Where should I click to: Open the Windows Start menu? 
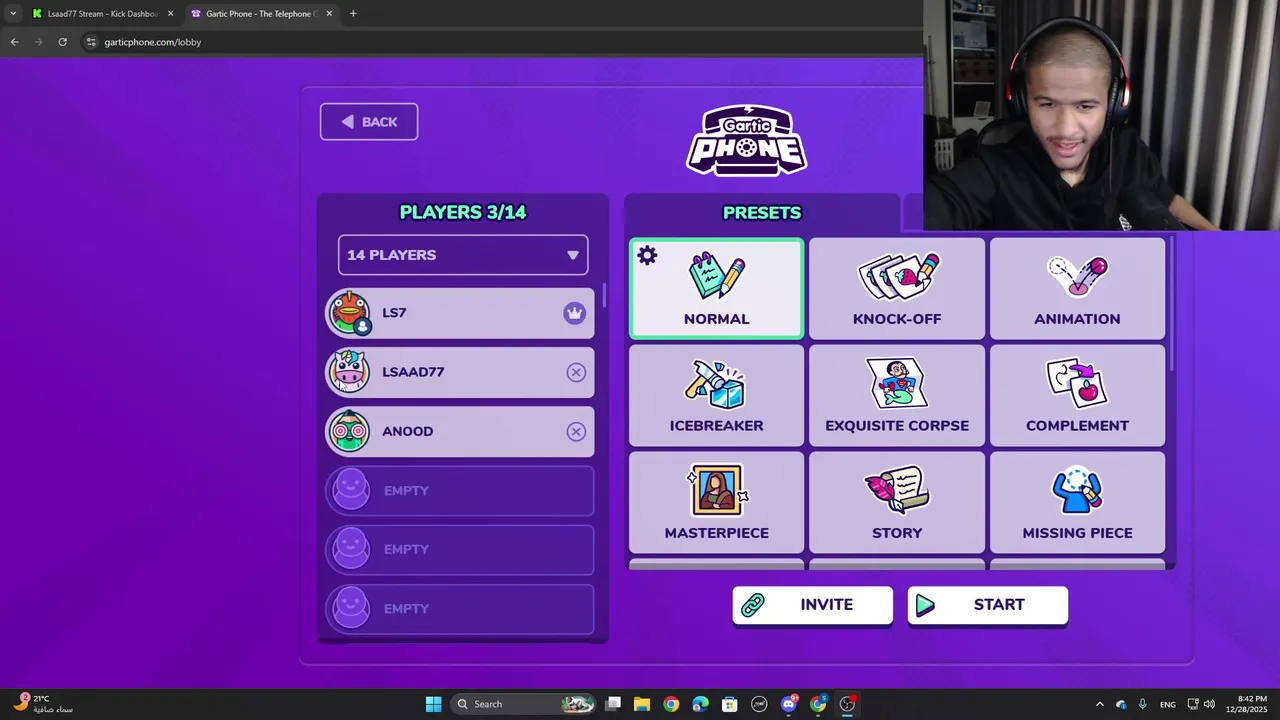click(433, 704)
